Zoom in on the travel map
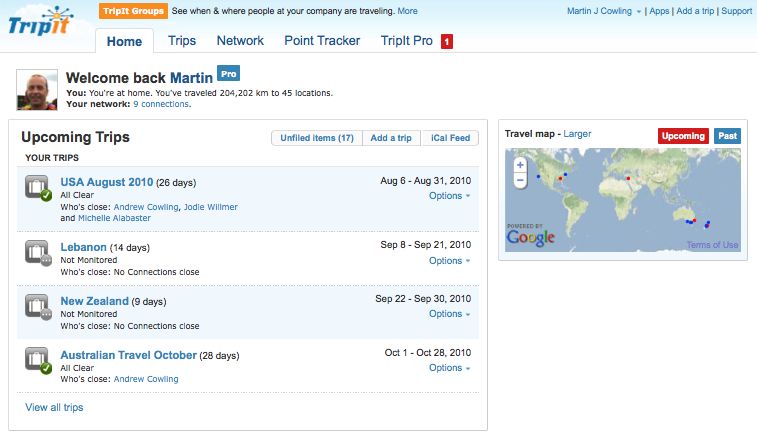The height and width of the screenshot is (438, 757). click(x=520, y=165)
